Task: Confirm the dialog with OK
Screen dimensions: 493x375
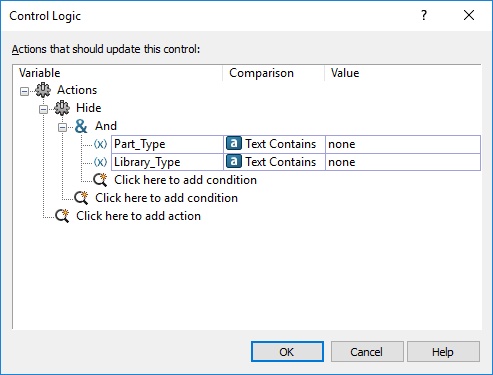Action: (x=287, y=352)
